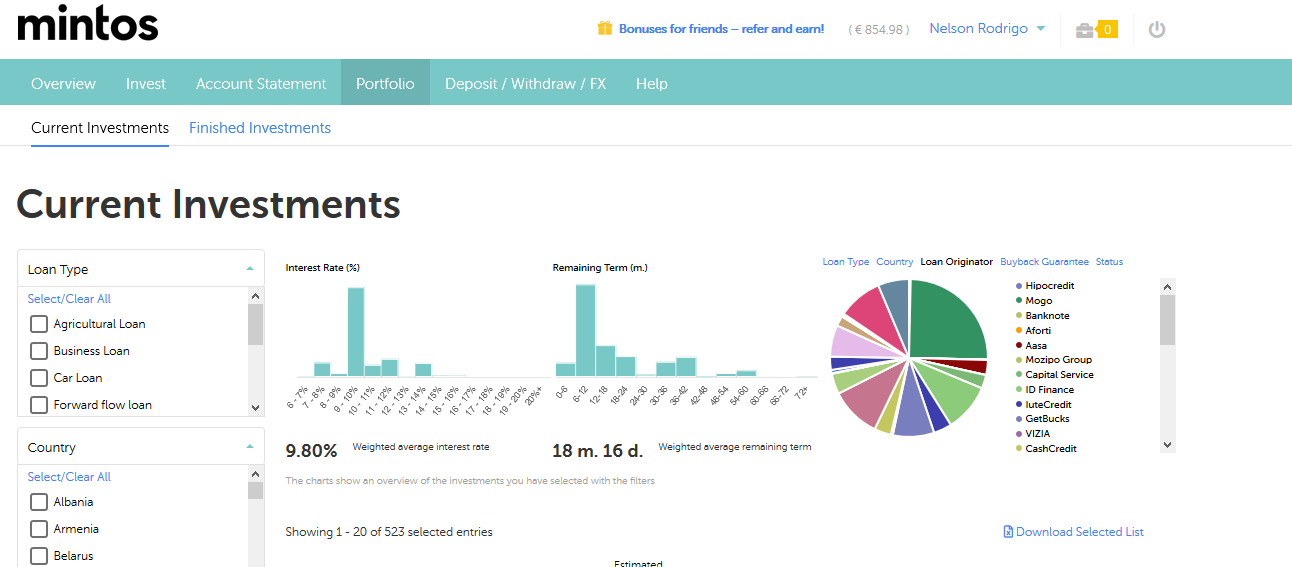Click Download Selected List link
Viewport: 1292px width, 567px height.
[x=1079, y=532]
